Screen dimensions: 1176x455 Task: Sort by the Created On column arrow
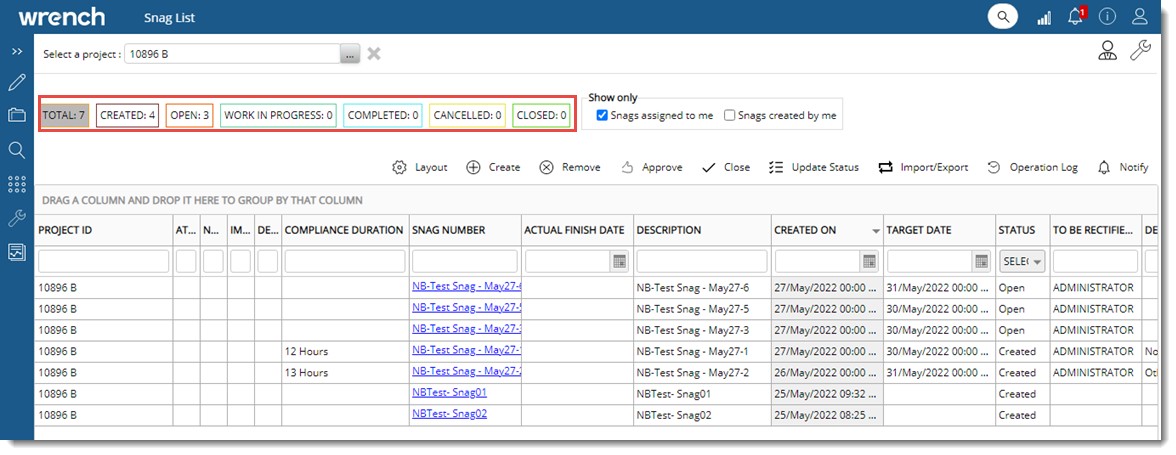(x=876, y=231)
